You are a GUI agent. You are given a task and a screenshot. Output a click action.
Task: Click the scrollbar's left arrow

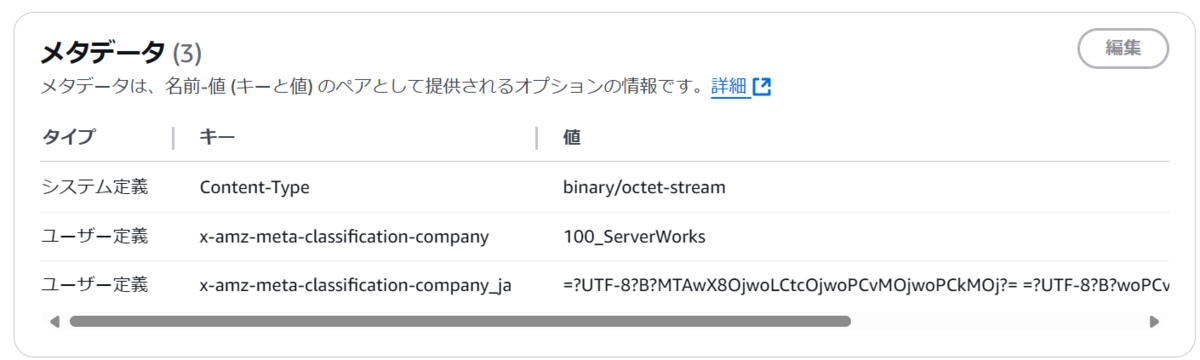coord(54,322)
